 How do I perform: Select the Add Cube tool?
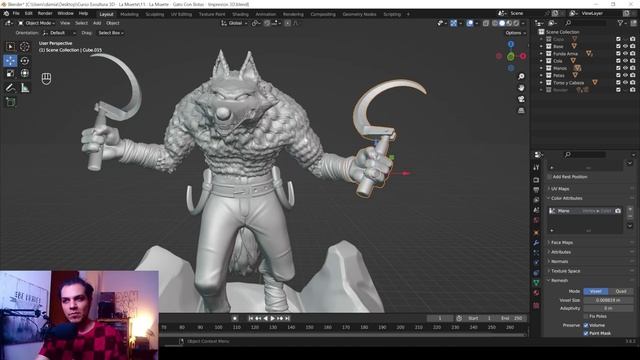coord(11,102)
